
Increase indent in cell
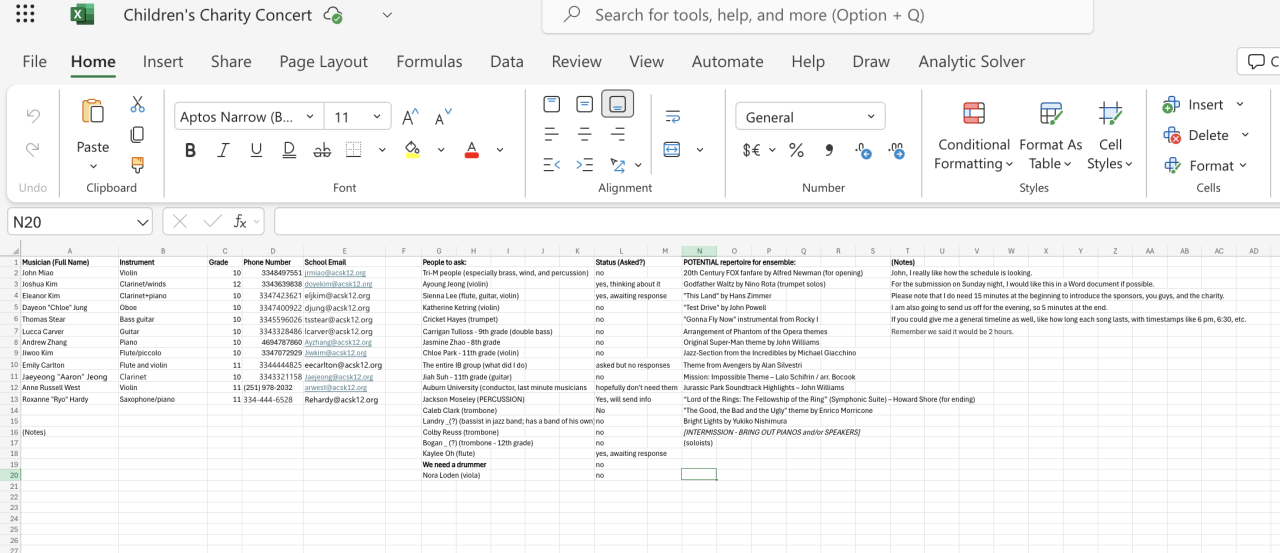pos(585,165)
